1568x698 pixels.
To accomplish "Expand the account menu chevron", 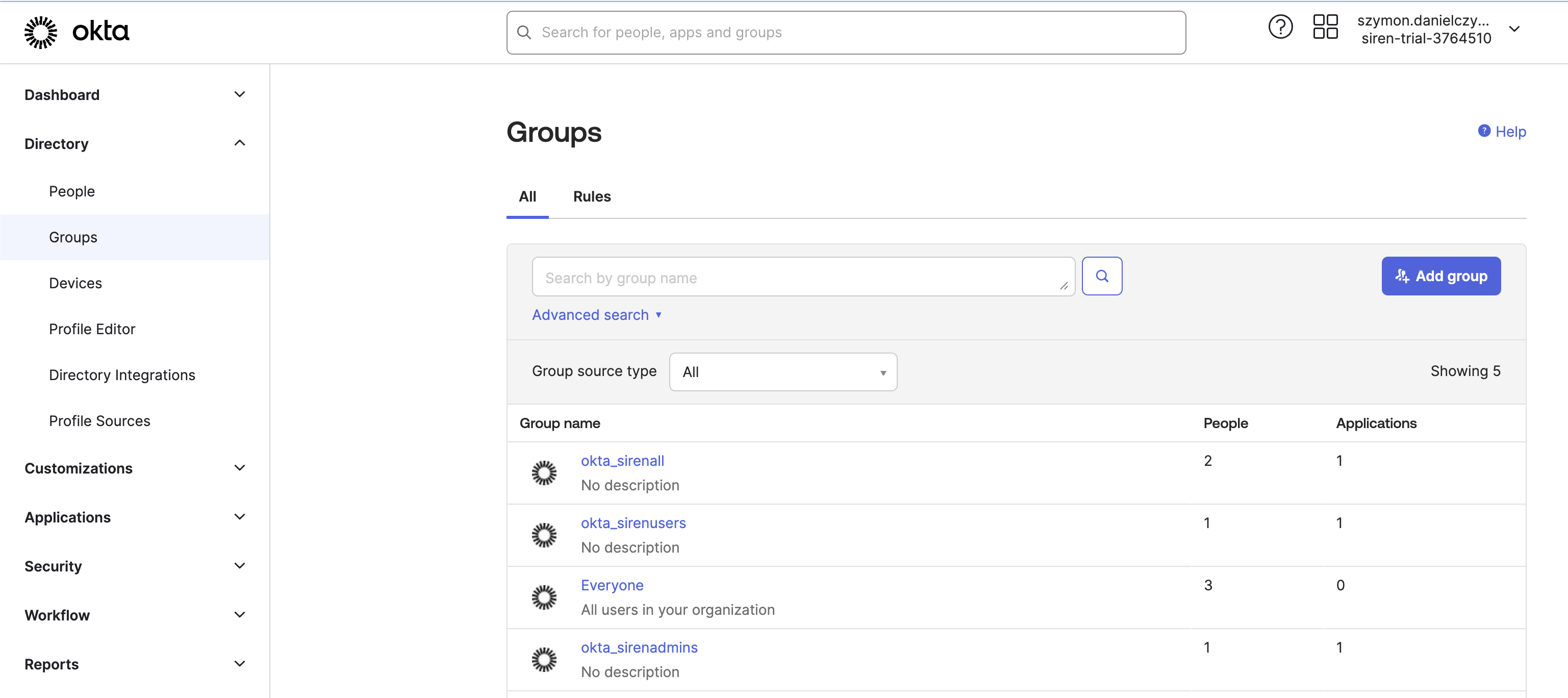I will tap(1515, 29).
